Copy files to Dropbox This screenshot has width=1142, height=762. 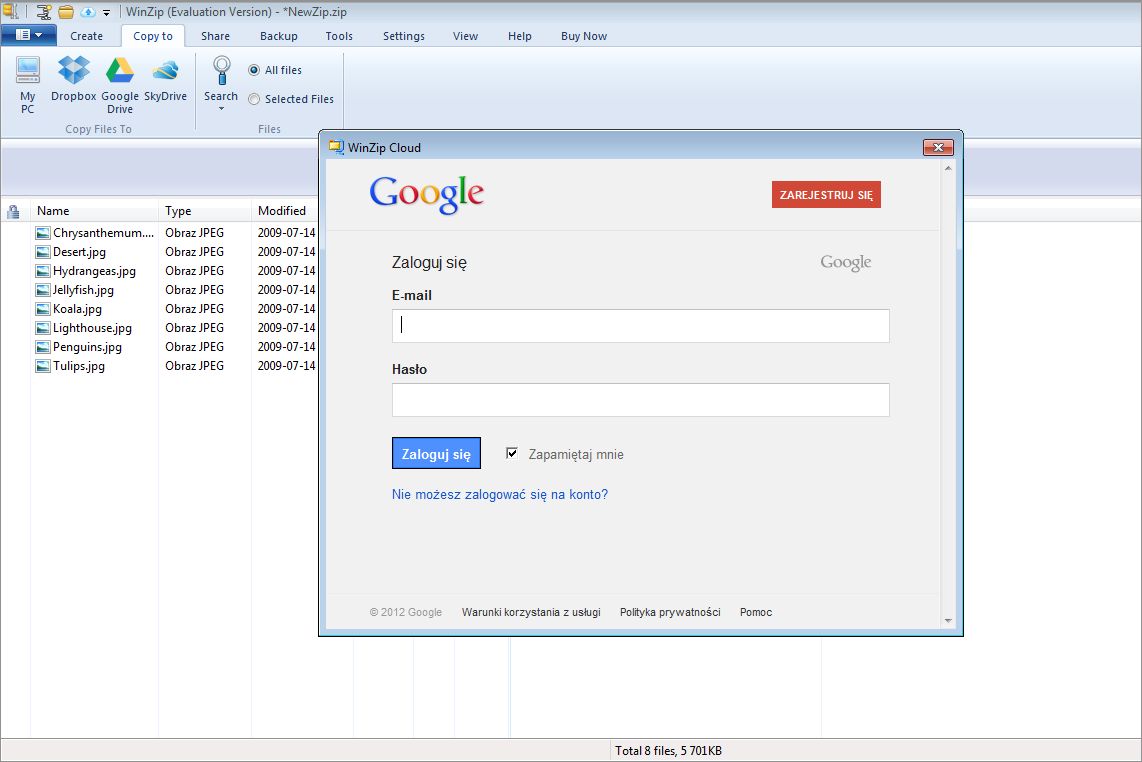(74, 79)
